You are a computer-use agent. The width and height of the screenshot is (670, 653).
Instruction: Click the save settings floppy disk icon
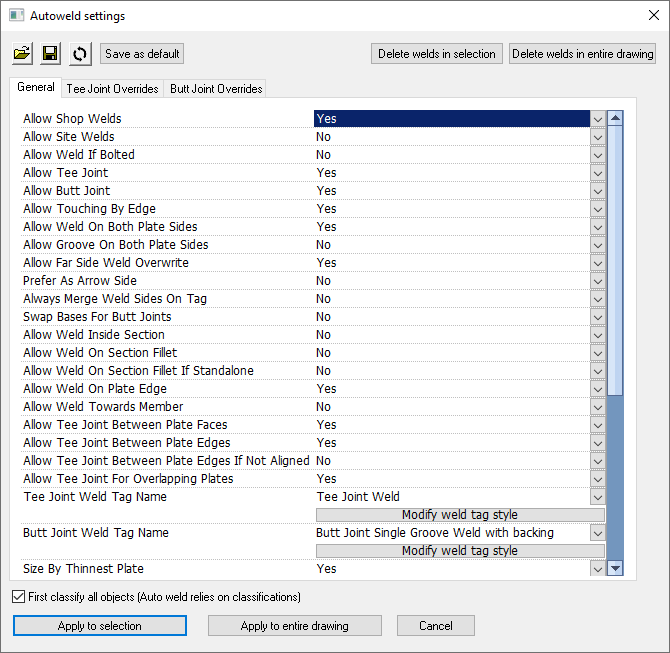[x=51, y=53]
